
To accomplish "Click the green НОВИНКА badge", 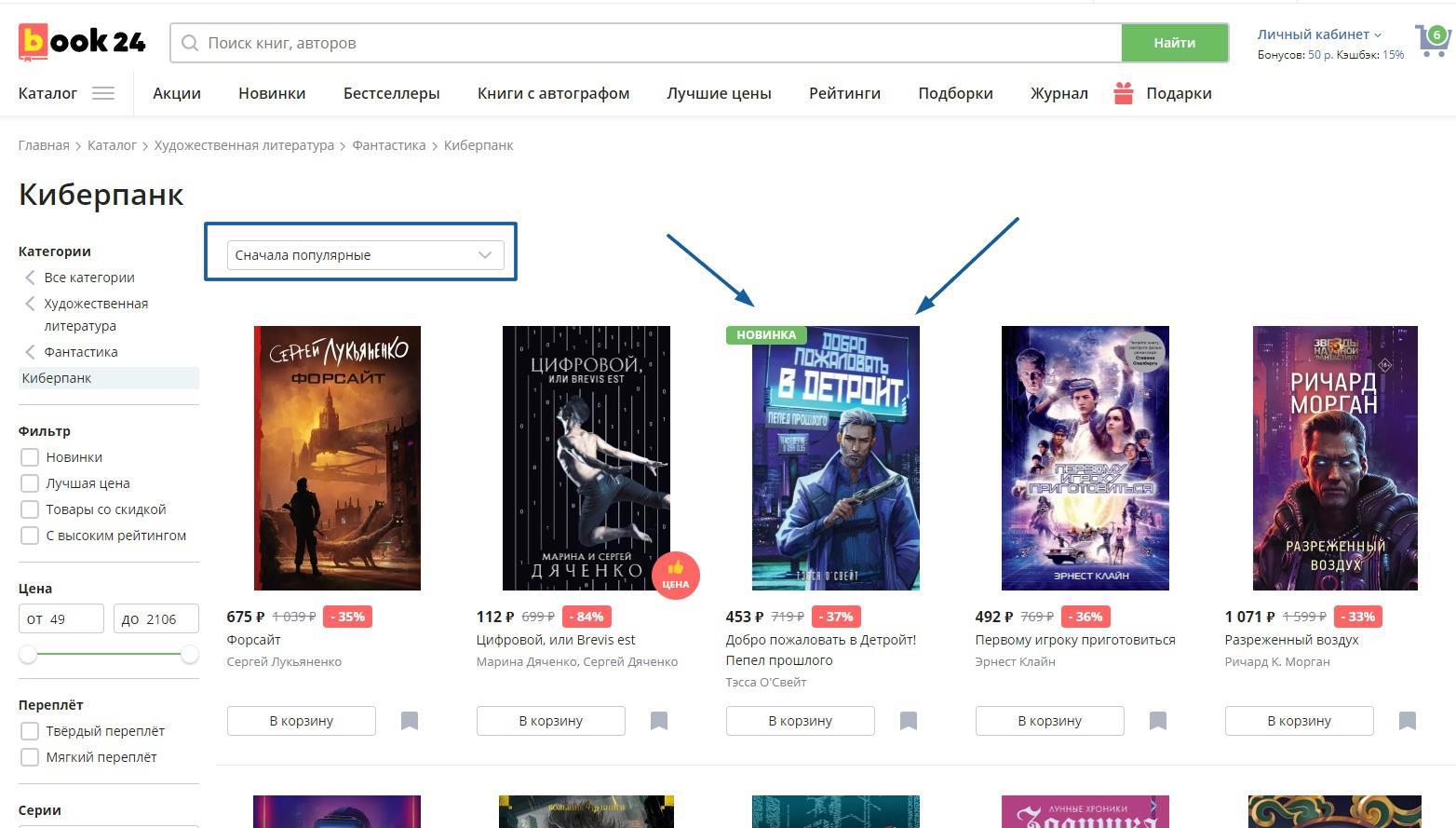I will click(x=766, y=334).
